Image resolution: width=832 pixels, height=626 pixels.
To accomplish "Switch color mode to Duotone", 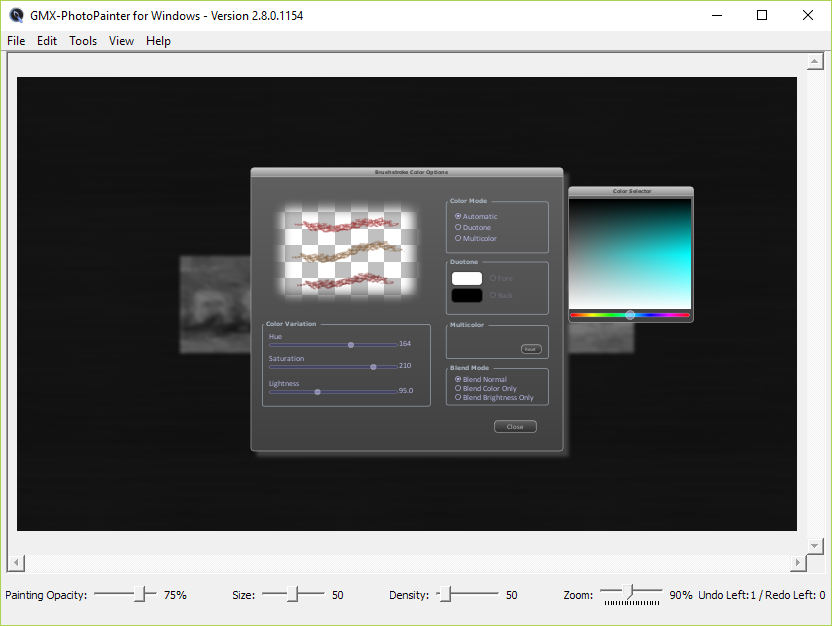I will (x=458, y=228).
